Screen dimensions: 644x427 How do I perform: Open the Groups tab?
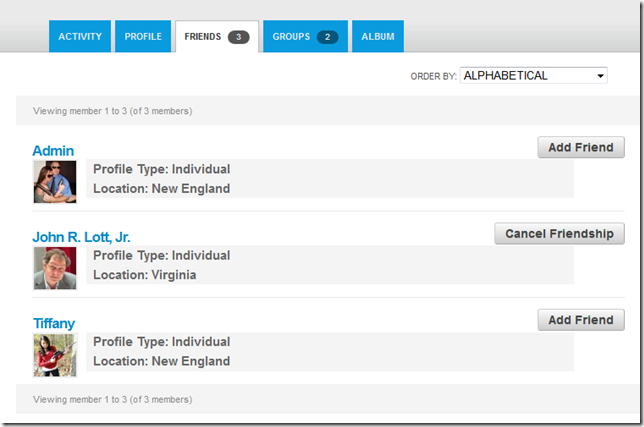pos(305,37)
